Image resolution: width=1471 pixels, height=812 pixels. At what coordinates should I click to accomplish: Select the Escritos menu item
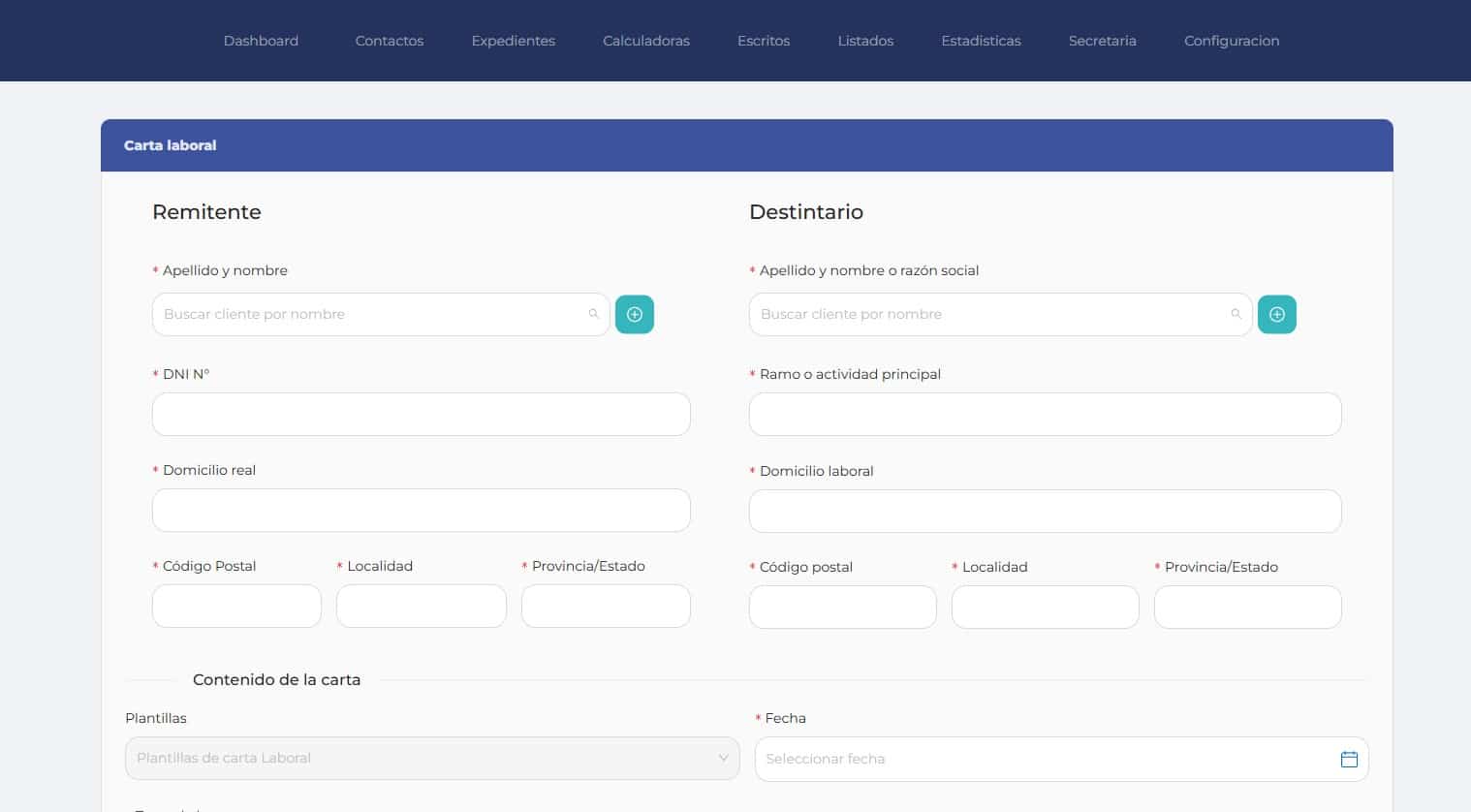tap(764, 41)
